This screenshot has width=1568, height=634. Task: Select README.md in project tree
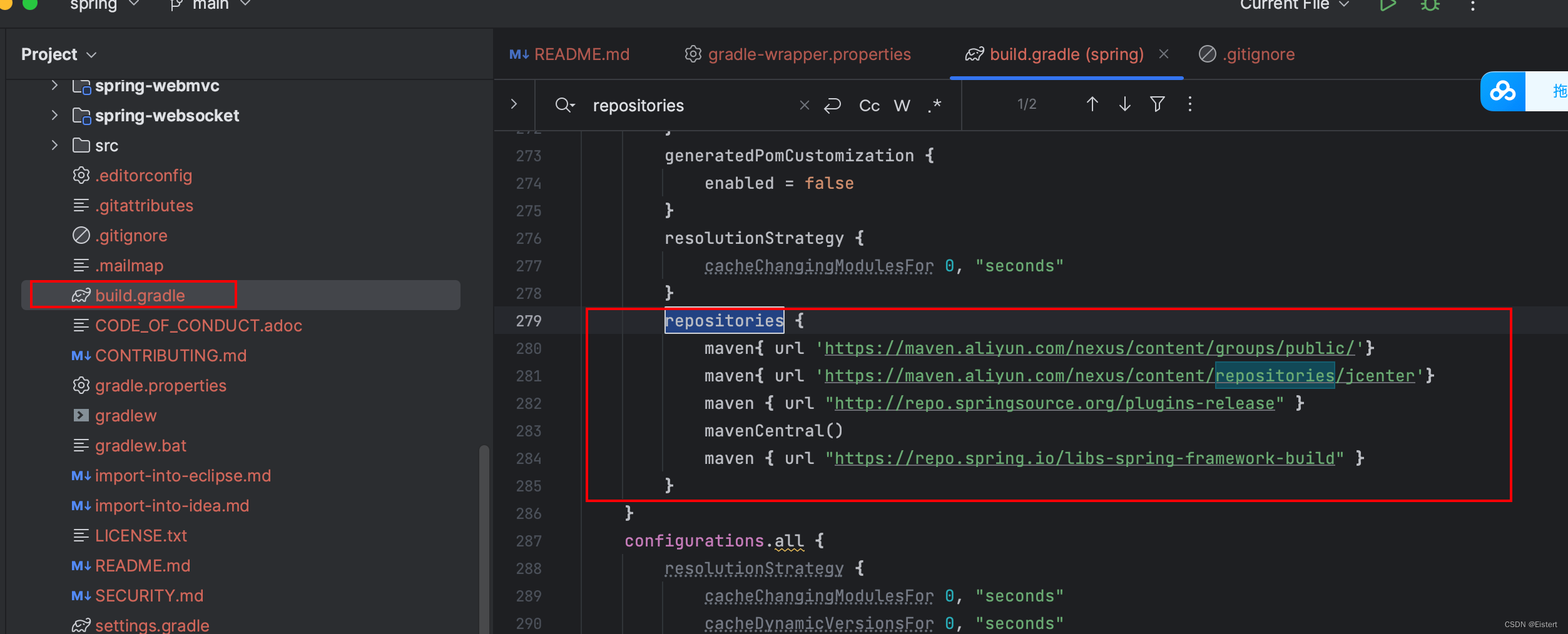(142, 566)
